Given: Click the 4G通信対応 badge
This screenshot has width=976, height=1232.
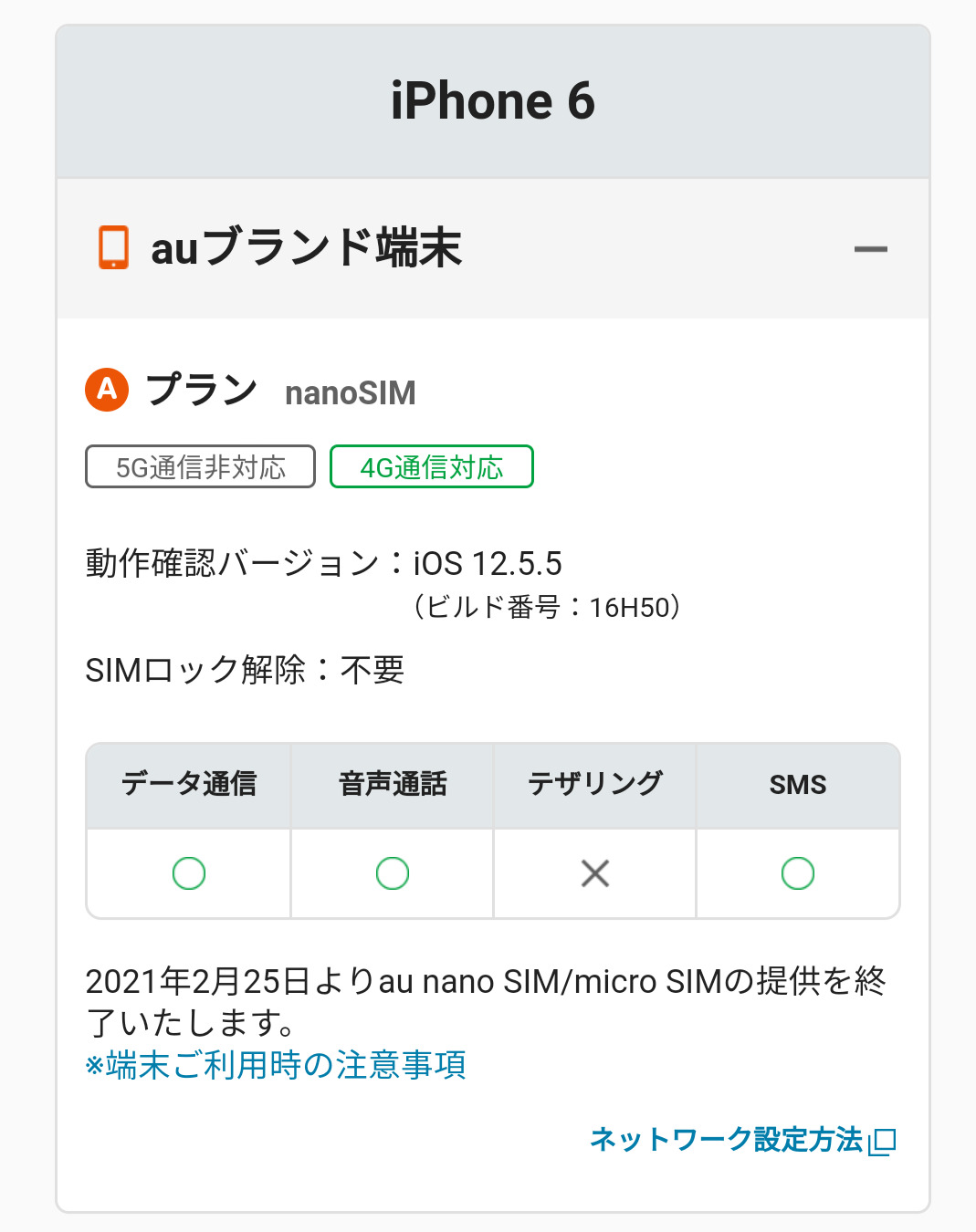Looking at the screenshot, I should click(431, 467).
